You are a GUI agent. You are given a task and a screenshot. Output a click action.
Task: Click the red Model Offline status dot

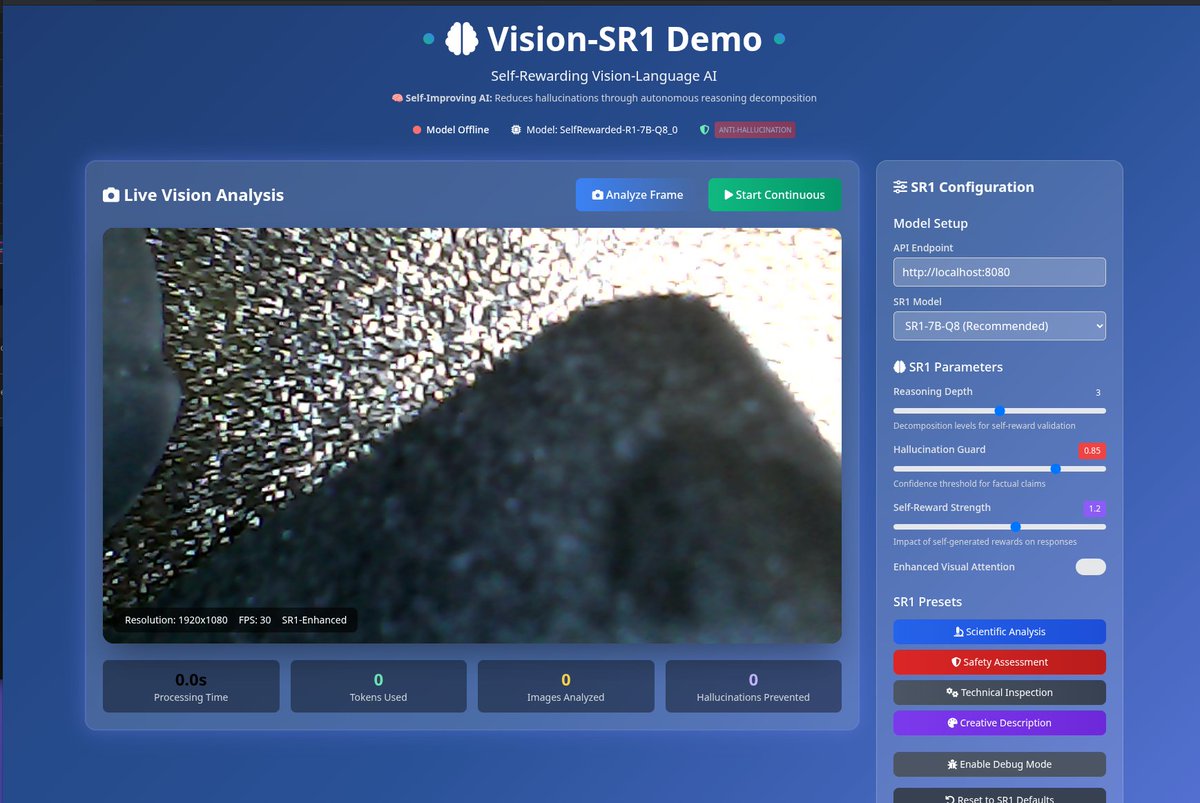pos(417,130)
